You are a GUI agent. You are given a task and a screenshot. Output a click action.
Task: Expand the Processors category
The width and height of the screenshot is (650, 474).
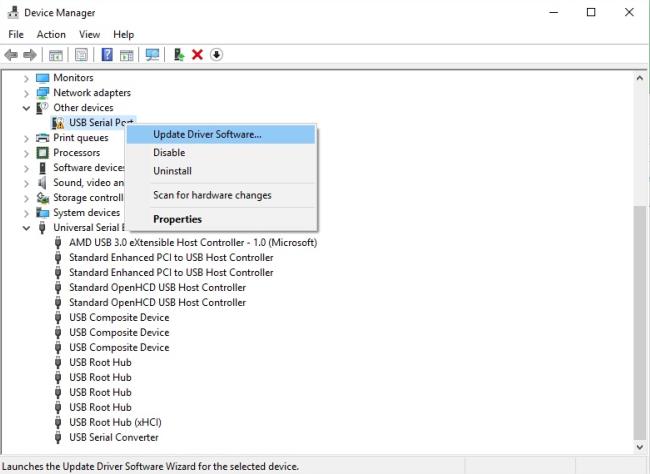[x=27, y=153]
